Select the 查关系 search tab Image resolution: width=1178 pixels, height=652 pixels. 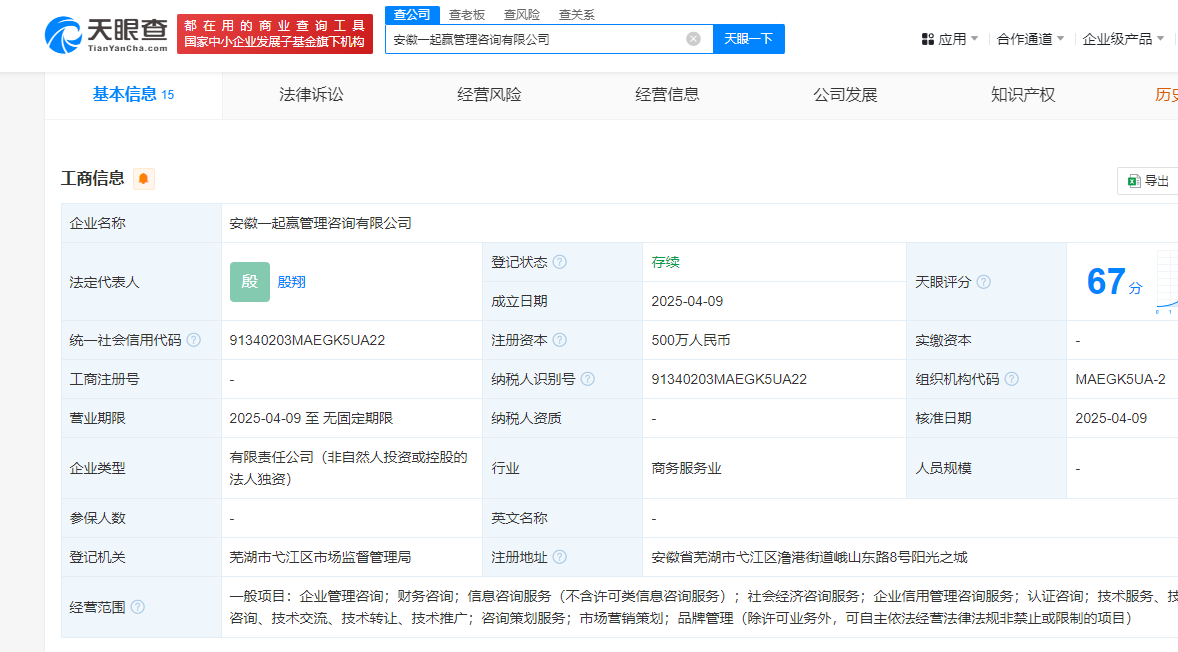click(x=576, y=14)
